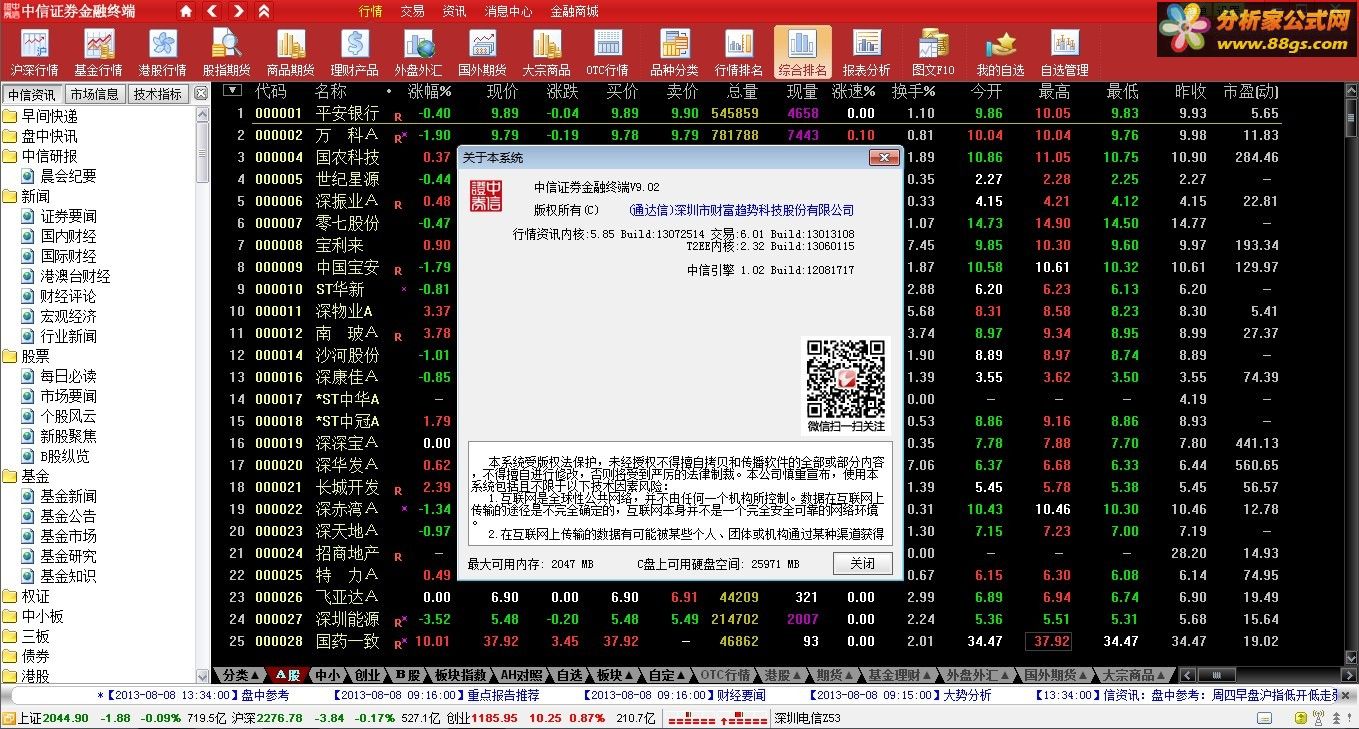Navigate back with the left arrow icon
This screenshot has height=729, width=1359.
pyautogui.click(x=212, y=11)
